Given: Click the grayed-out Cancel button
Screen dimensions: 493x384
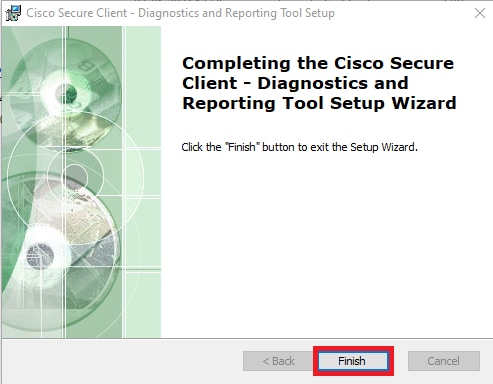Looking at the screenshot, I should (444, 361).
